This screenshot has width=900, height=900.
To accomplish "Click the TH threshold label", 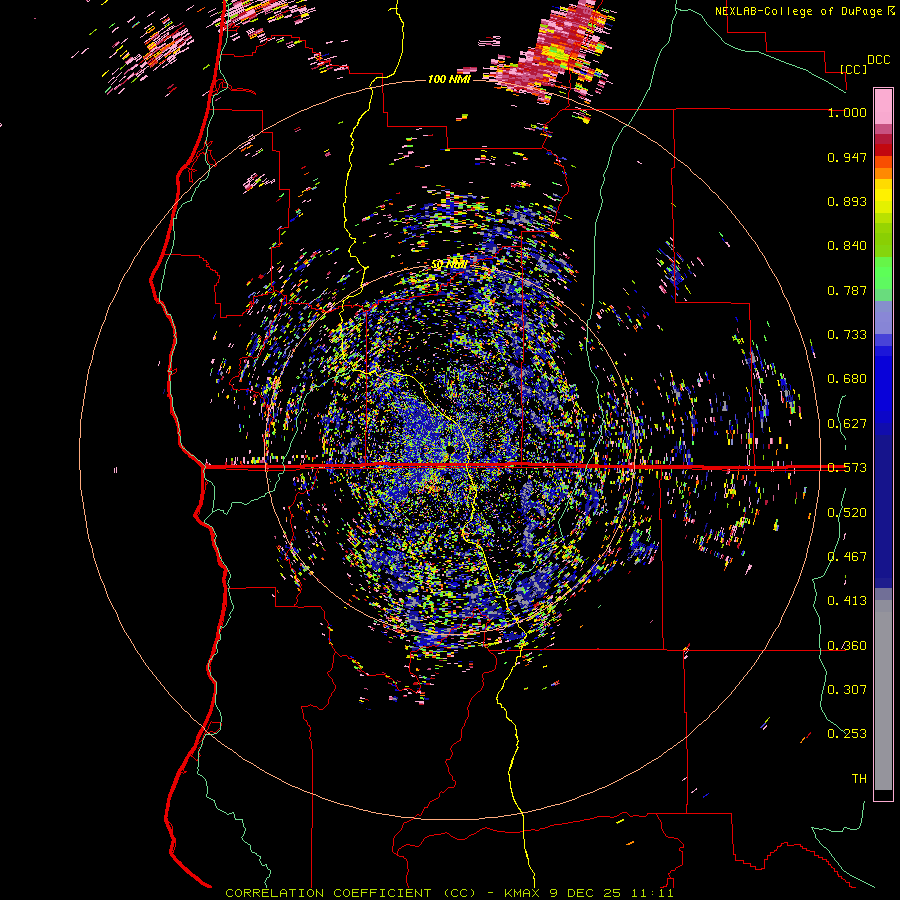I will click(x=859, y=779).
